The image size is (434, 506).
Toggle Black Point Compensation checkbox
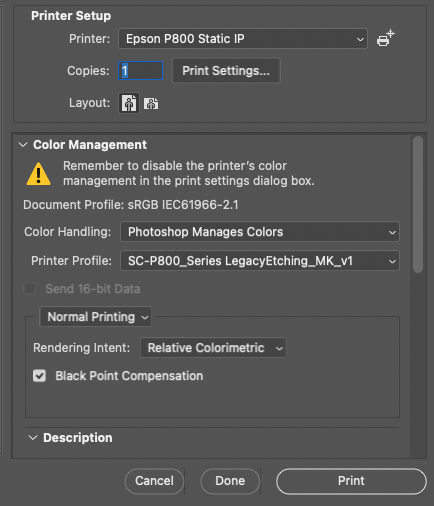[39, 376]
